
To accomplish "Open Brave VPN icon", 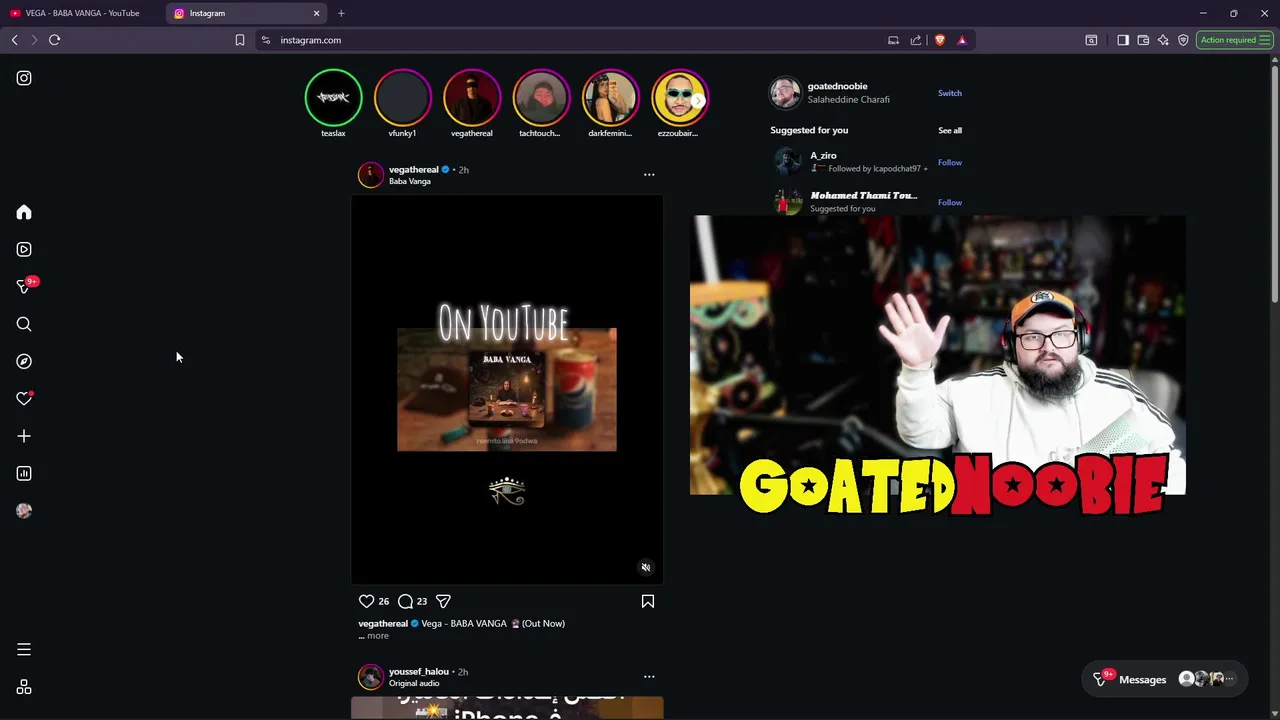I will [1183, 40].
